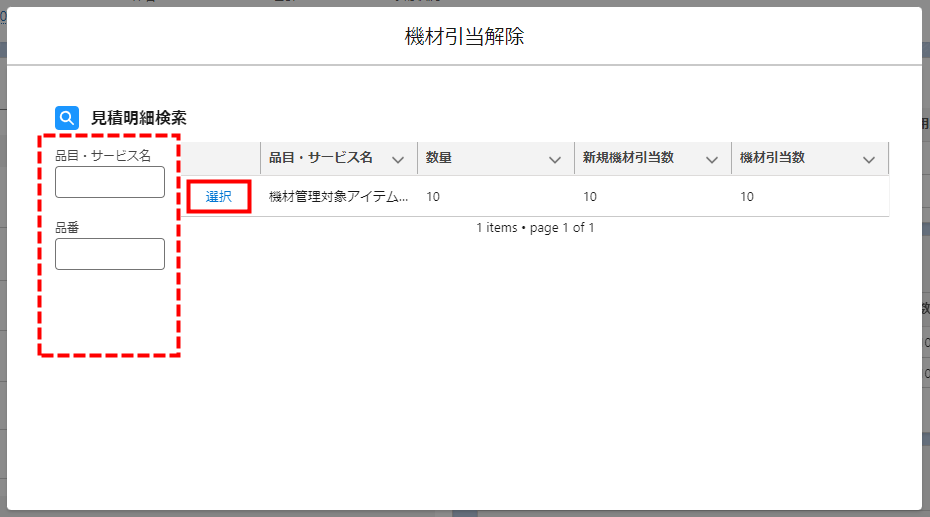This screenshot has height=517, width=930.
Task: Sort by the 数量 column header
Action: [439, 158]
